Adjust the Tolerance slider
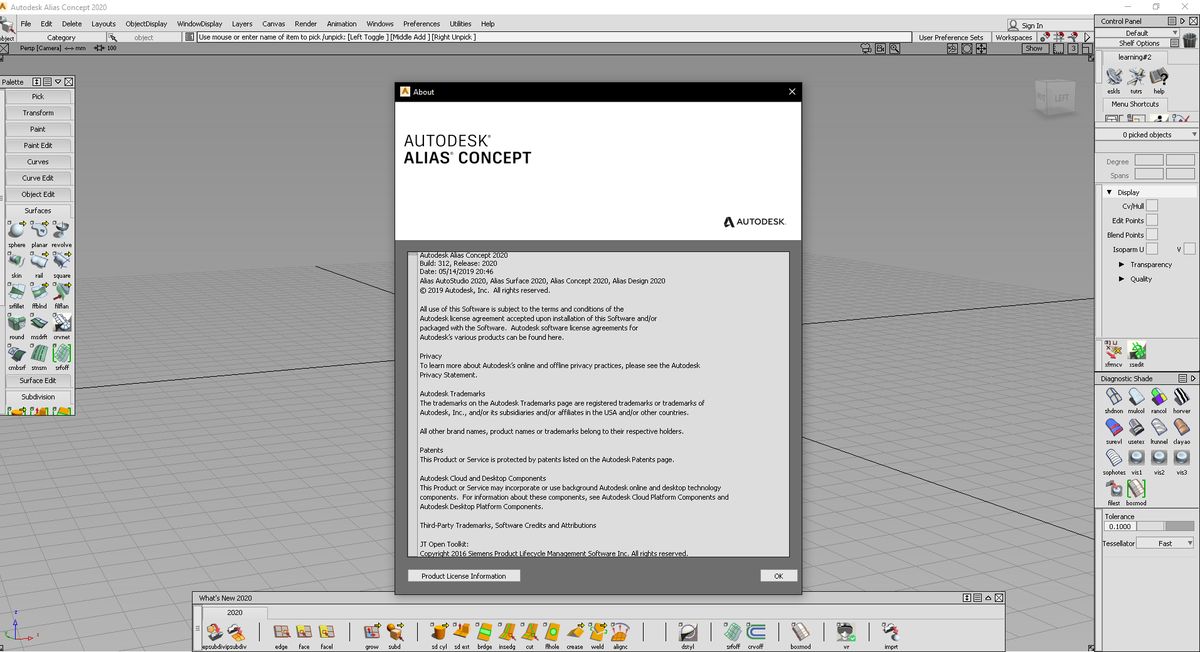1200x652 pixels. (1166, 526)
